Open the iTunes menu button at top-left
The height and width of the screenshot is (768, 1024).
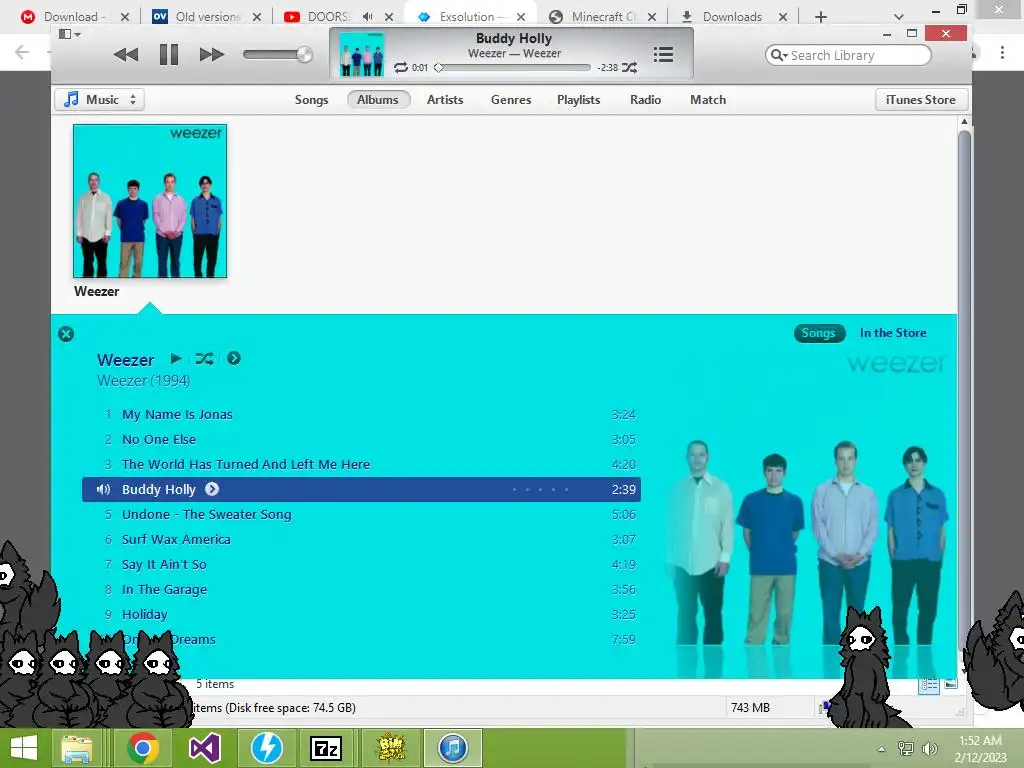pos(69,34)
